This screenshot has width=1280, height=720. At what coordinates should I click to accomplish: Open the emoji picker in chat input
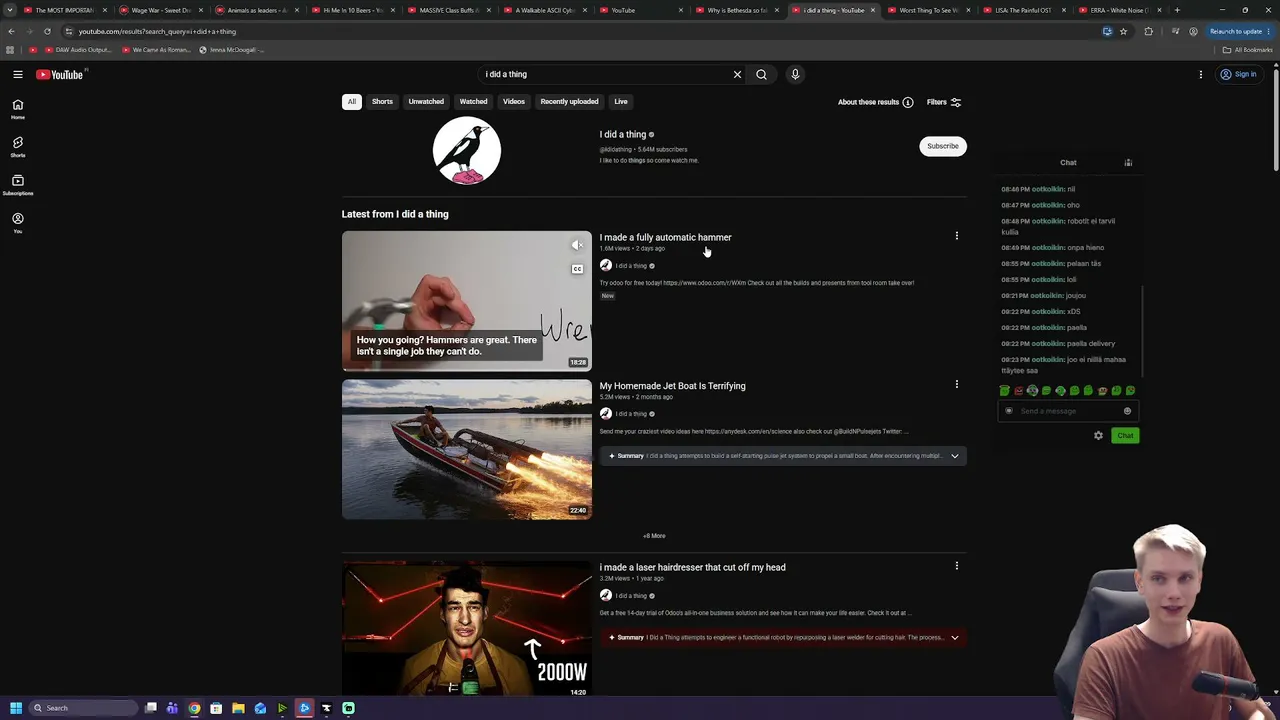point(1127,411)
